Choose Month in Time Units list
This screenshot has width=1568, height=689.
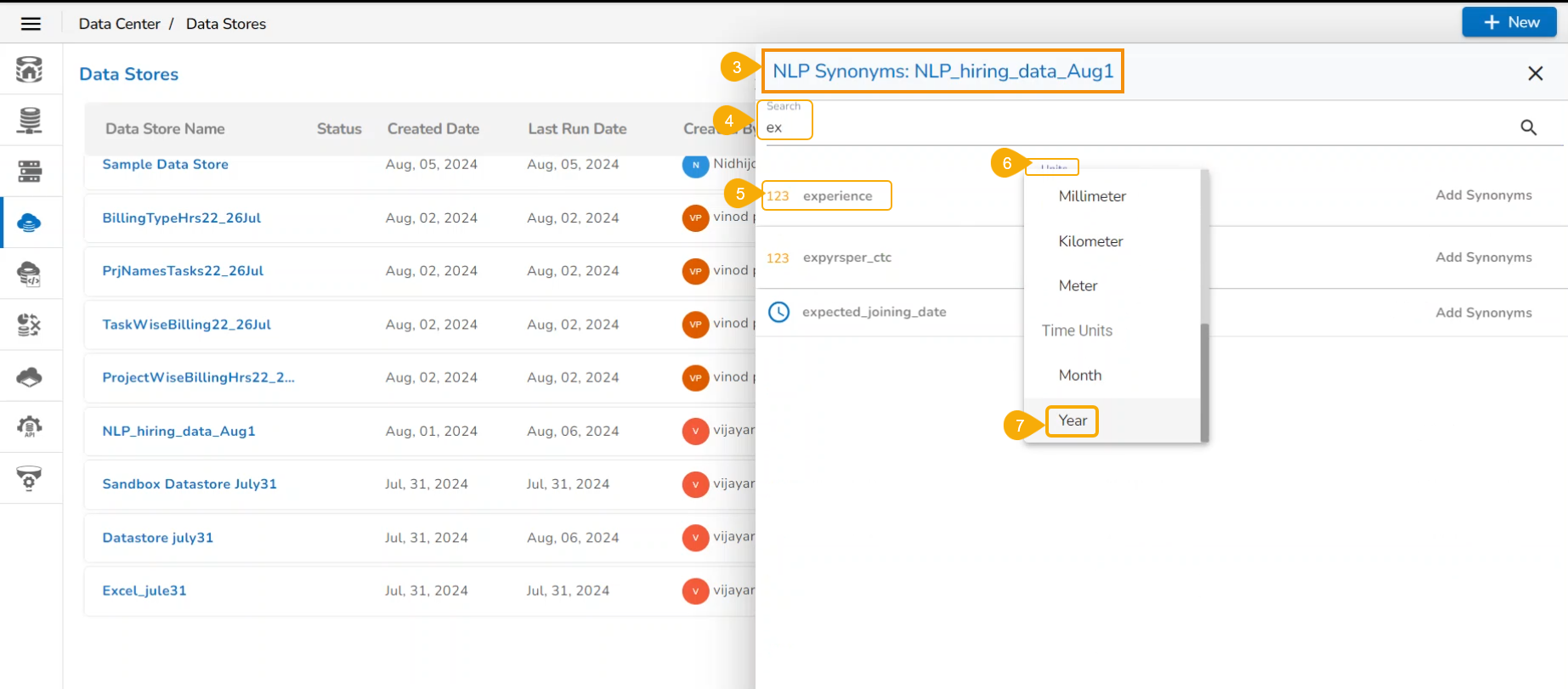(x=1079, y=376)
